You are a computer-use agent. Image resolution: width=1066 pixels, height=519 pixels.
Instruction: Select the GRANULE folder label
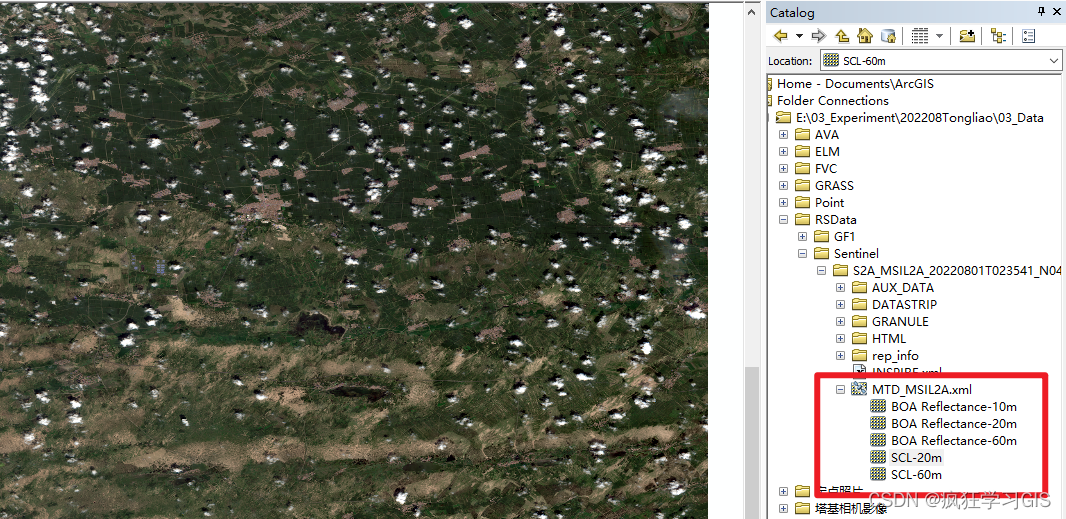coord(900,322)
